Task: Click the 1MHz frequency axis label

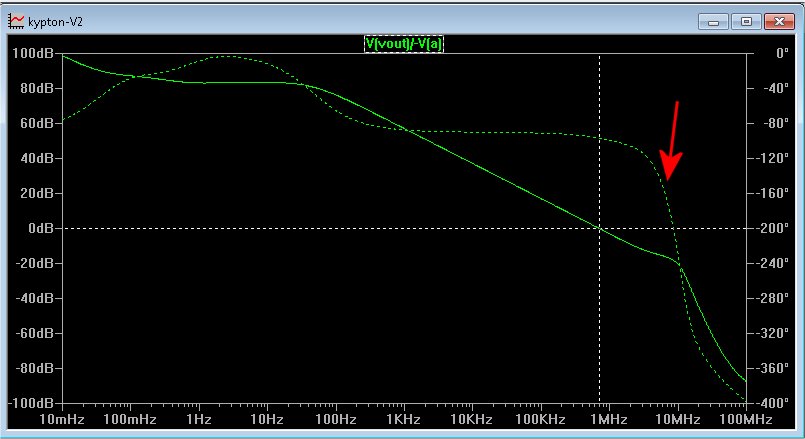Action: pos(609,419)
